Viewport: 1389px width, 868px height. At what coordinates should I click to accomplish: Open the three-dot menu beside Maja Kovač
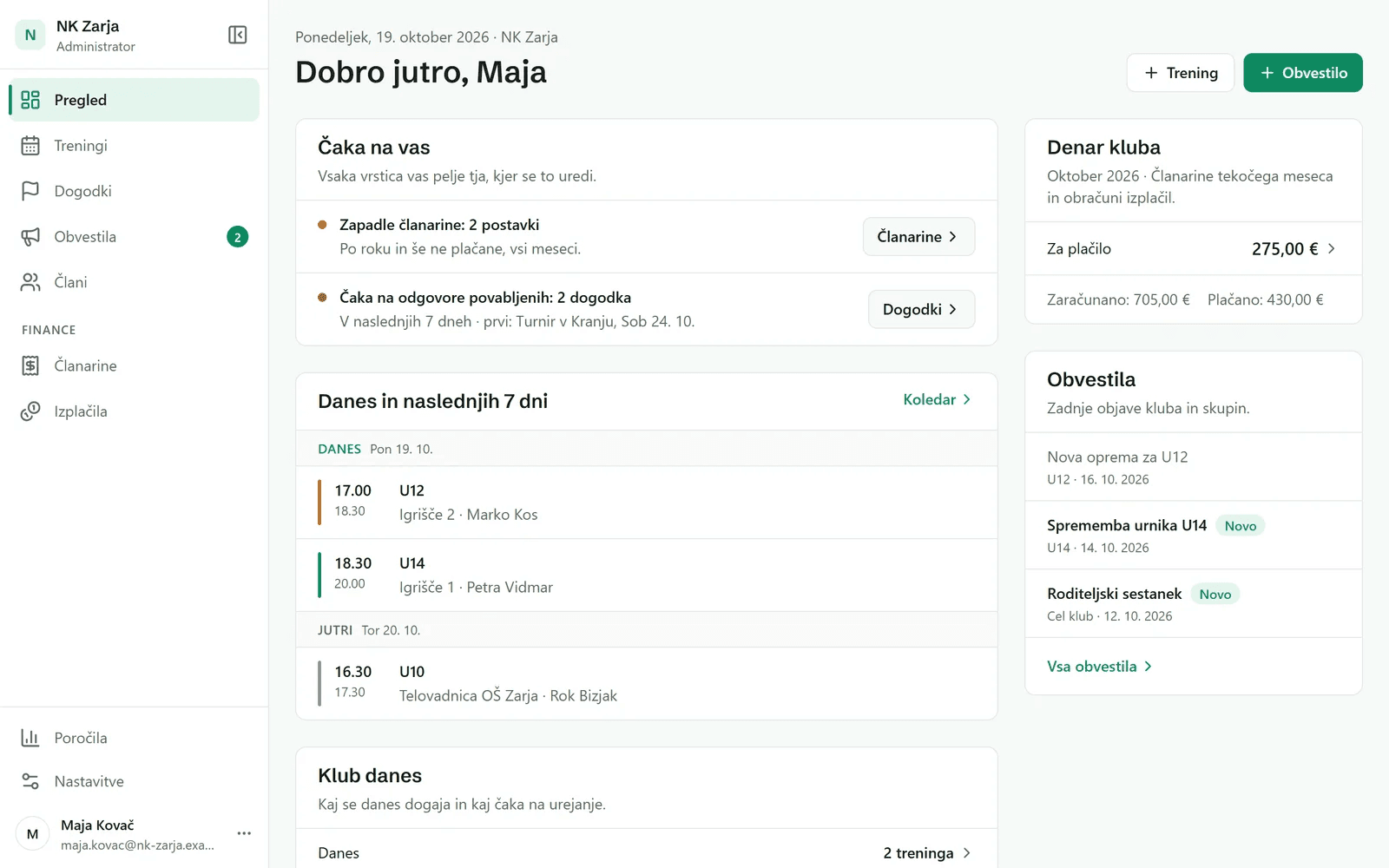point(244,833)
